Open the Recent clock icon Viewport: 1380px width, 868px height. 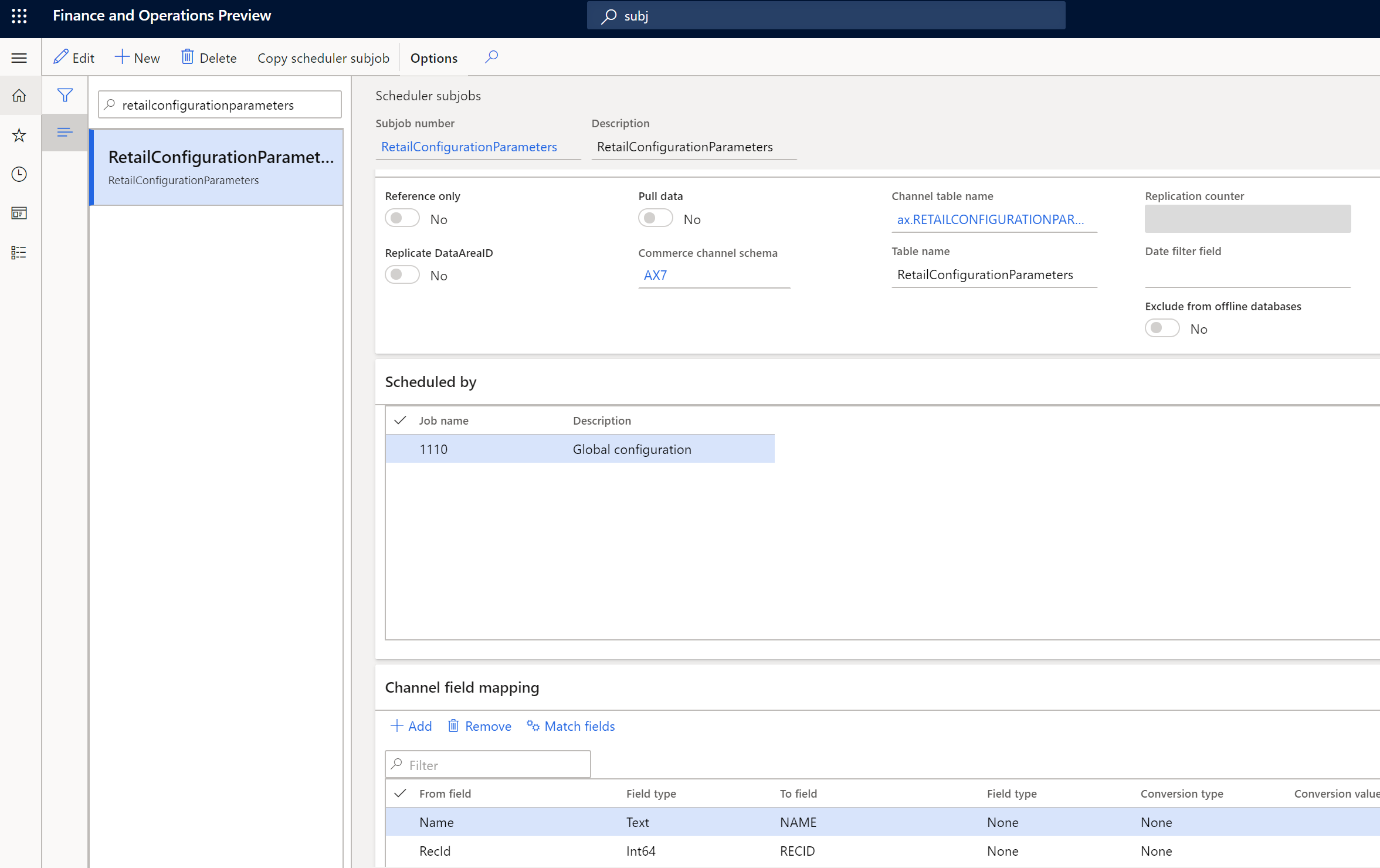click(x=19, y=174)
